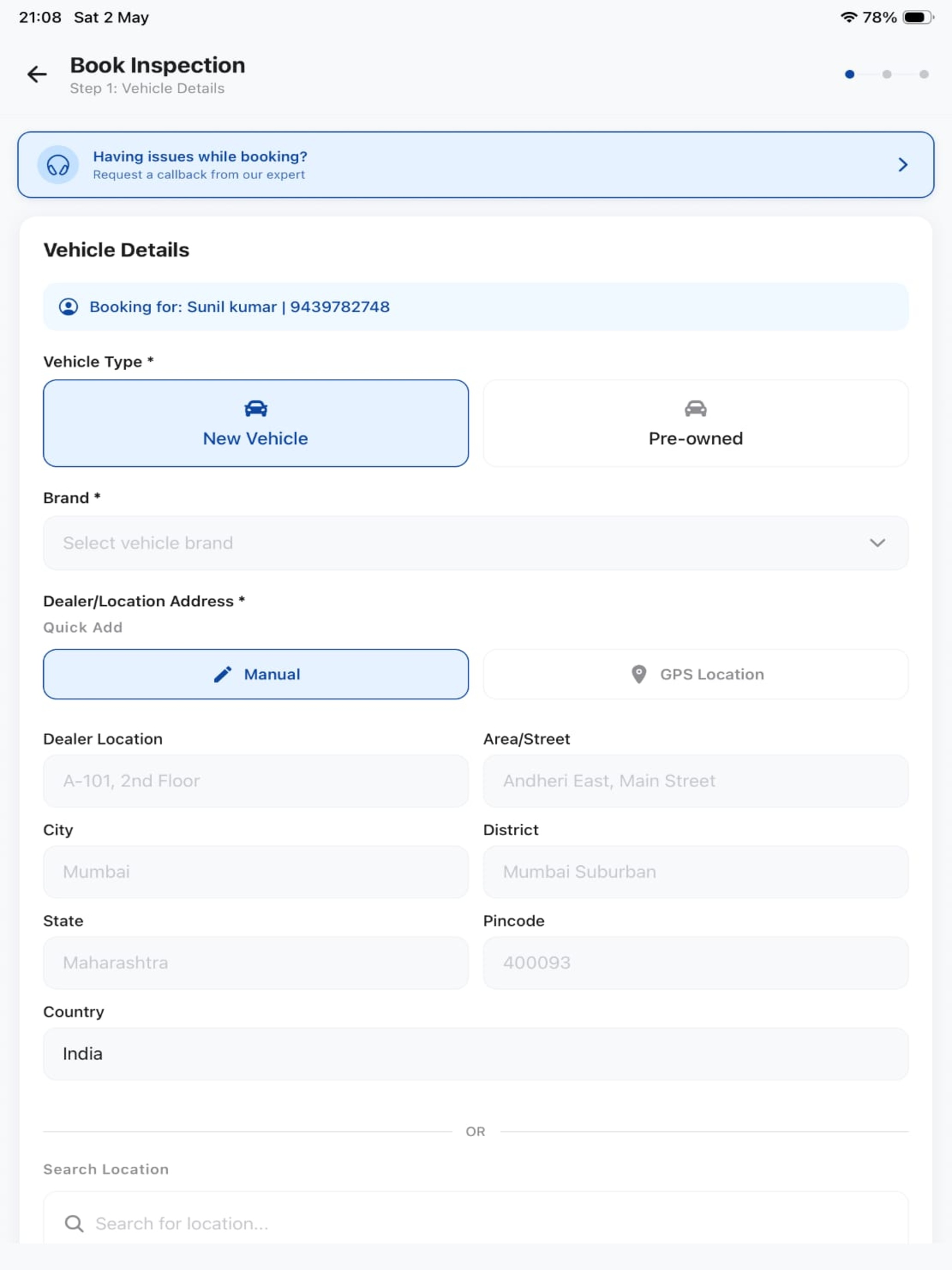Image resolution: width=952 pixels, height=1270 pixels.
Task: Tap the blue car icon in New Vehicle
Action: click(x=256, y=408)
